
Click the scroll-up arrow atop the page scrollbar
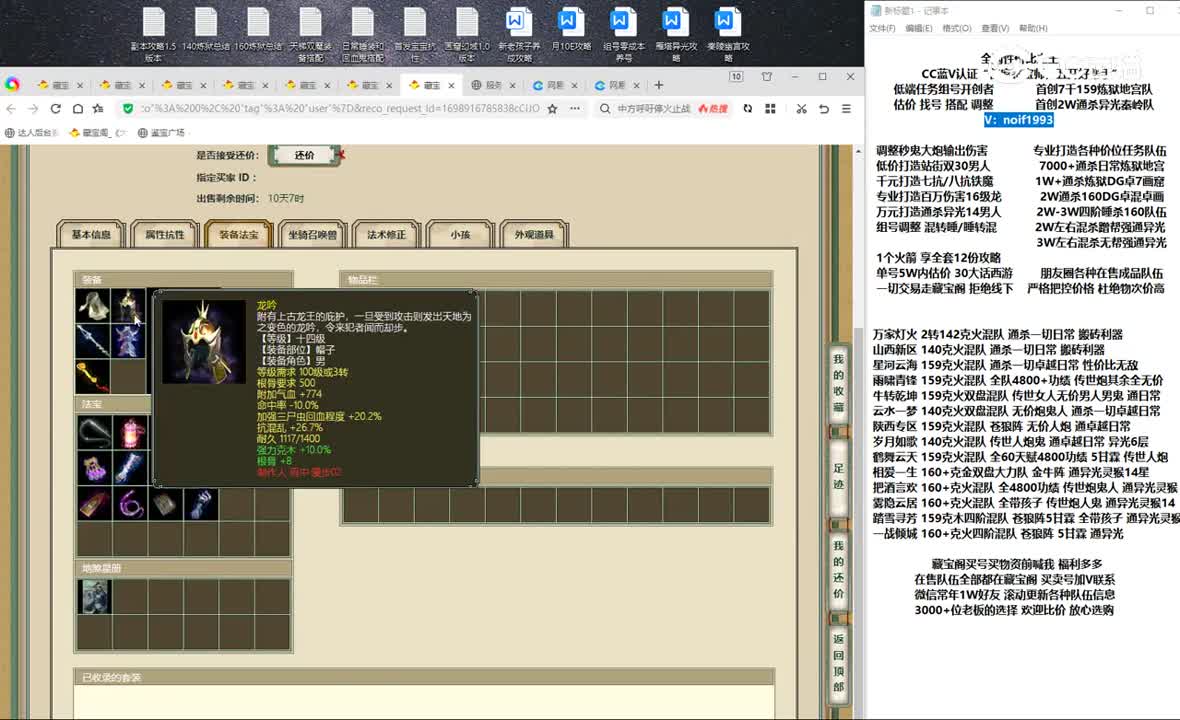coord(858,151)
